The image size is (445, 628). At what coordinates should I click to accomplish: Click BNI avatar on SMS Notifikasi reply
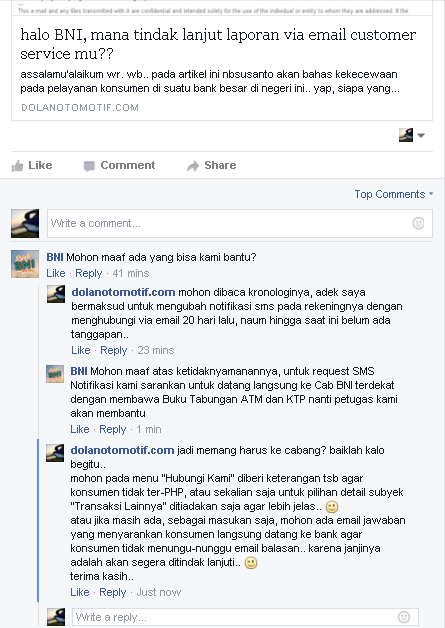point(55,374)
